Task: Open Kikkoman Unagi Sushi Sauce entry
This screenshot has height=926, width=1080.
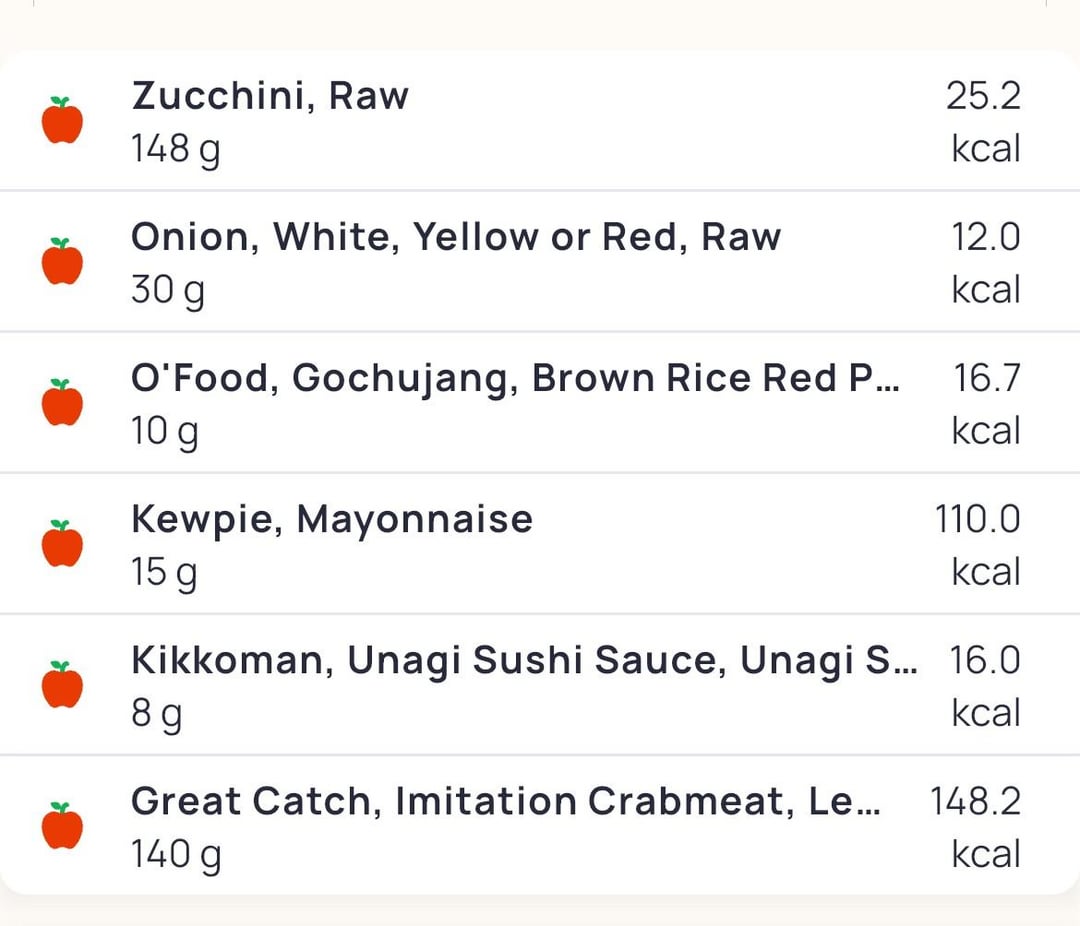Action: (540, 685)
